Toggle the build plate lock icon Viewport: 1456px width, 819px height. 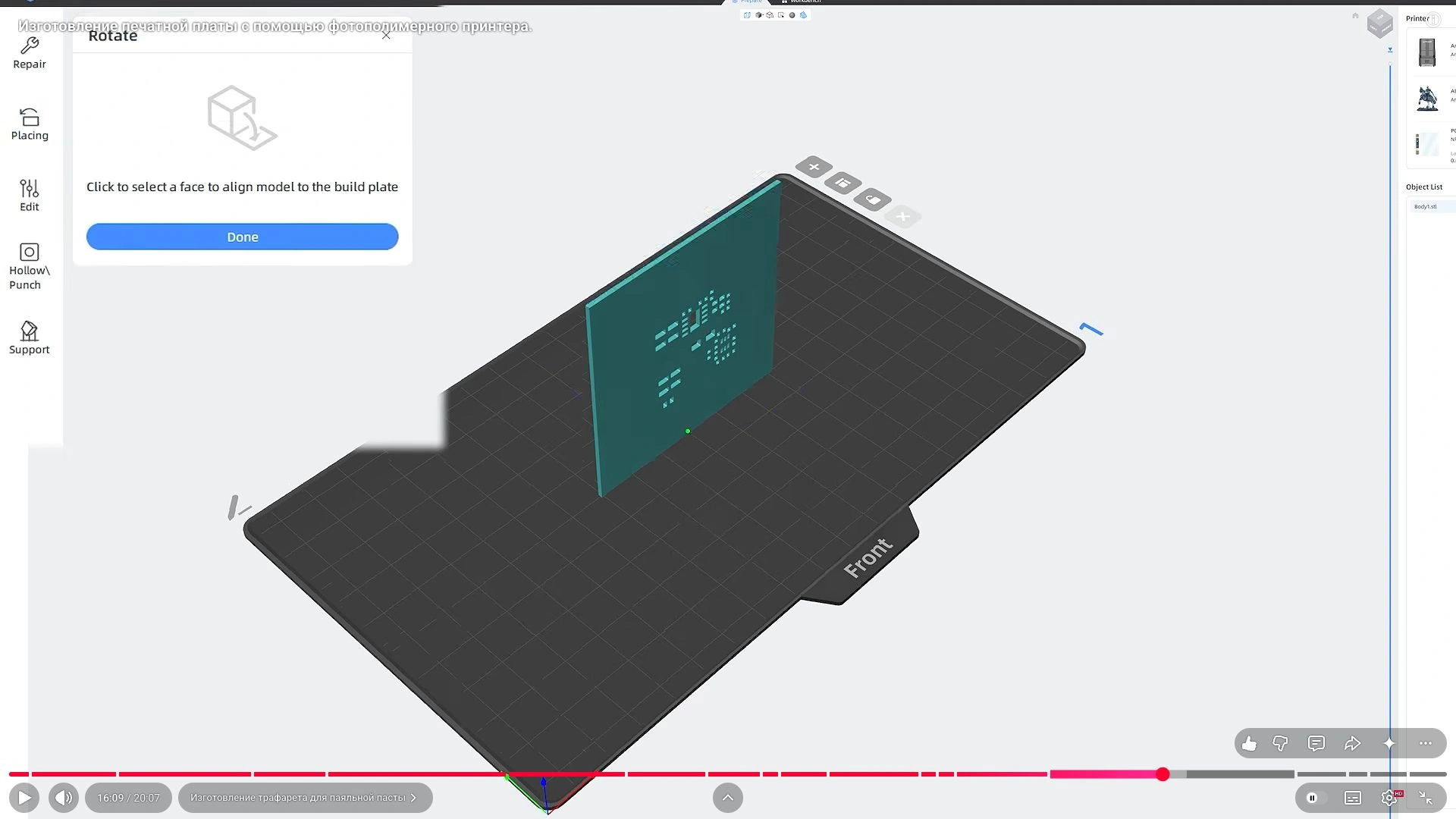coord(873,199)
